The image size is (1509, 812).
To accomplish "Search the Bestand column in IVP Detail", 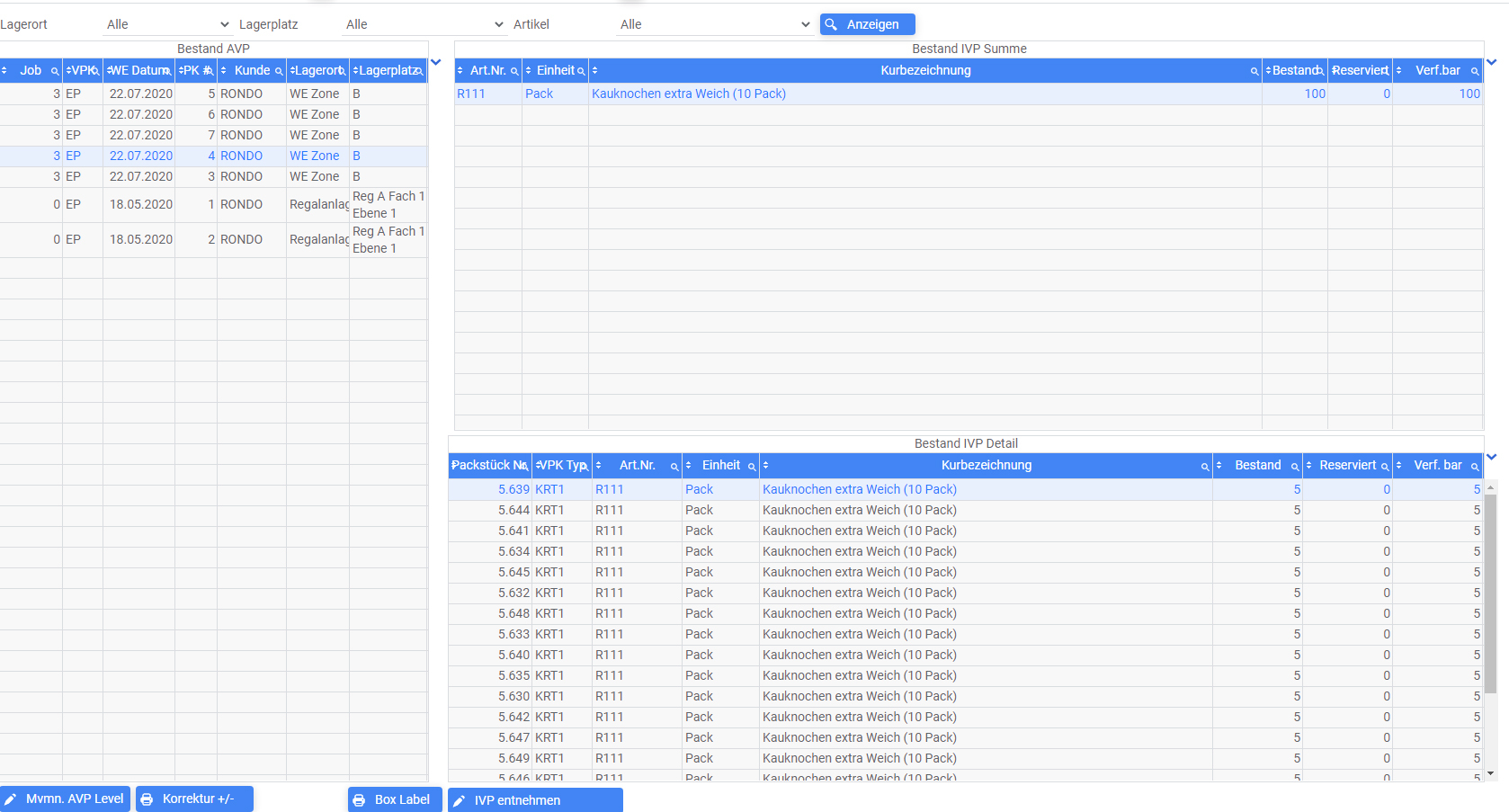I will tap(1295, 466).
